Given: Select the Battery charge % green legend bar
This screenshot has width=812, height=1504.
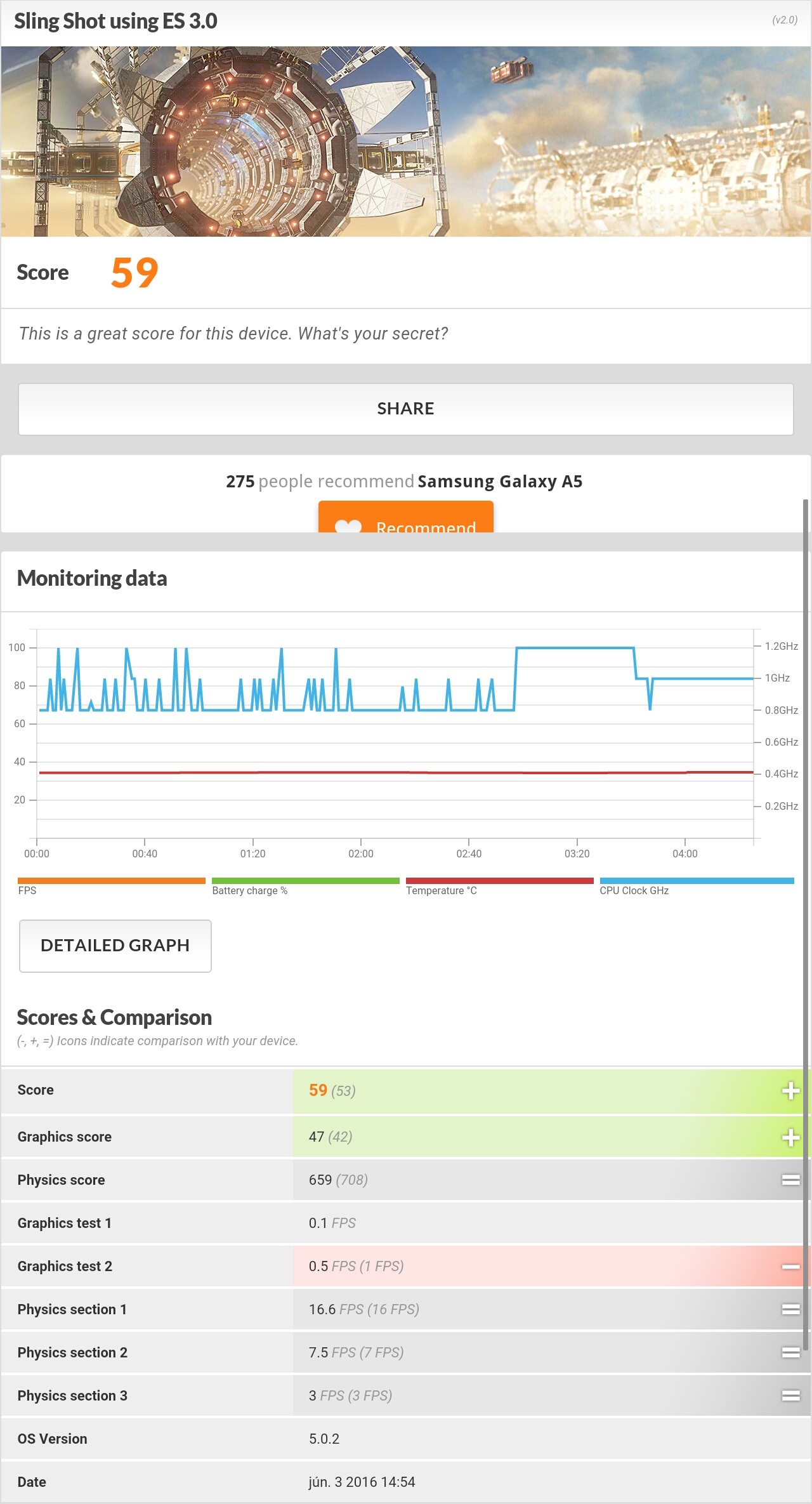Looking at the screenshot, I should tap(306, 881).
